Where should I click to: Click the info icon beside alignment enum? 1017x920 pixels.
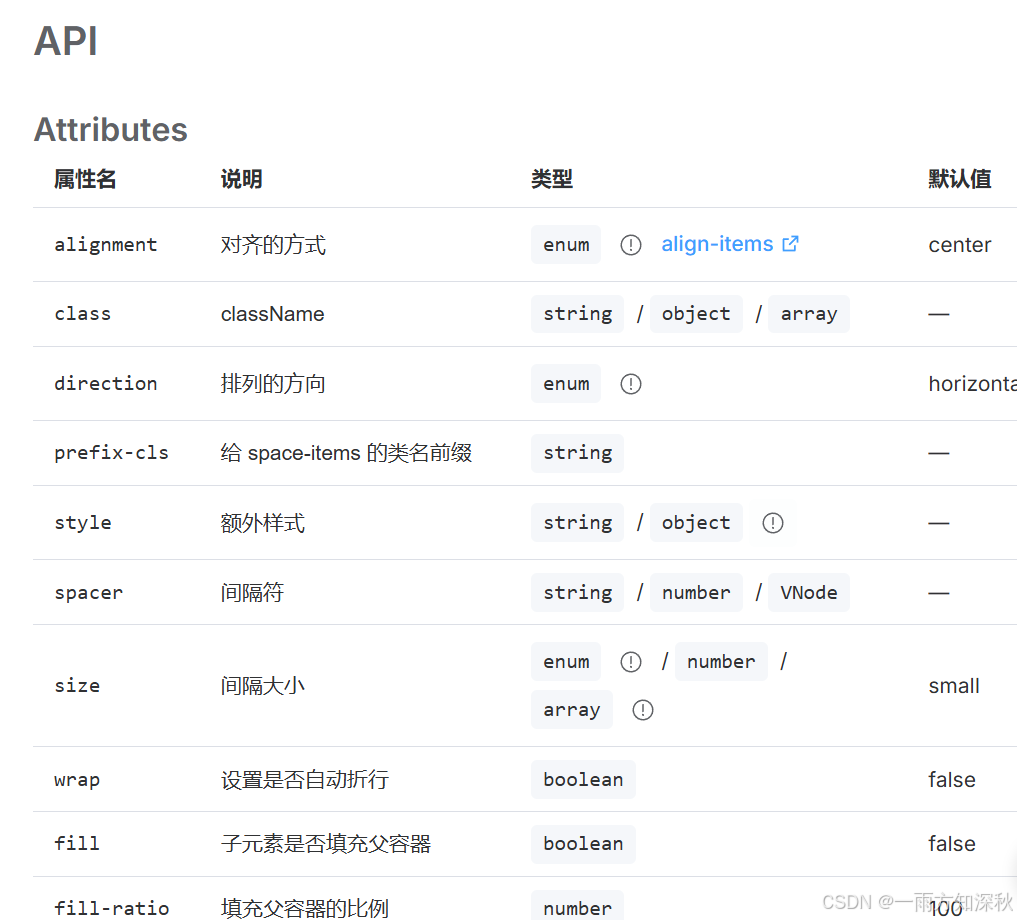[630, 245]
